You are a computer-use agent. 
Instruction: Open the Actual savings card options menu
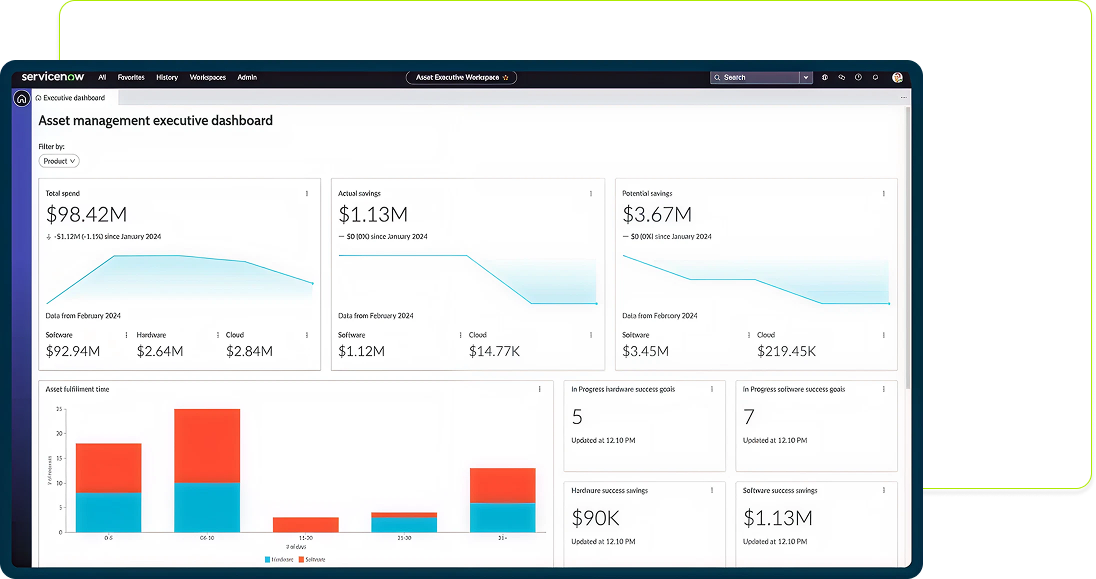point(592,193)
